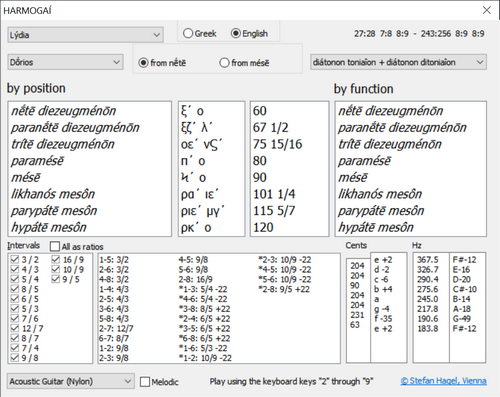Toggle the 9 / 8 interval checkbox
This screenshot has width=500, height=397.
(15, 358)
